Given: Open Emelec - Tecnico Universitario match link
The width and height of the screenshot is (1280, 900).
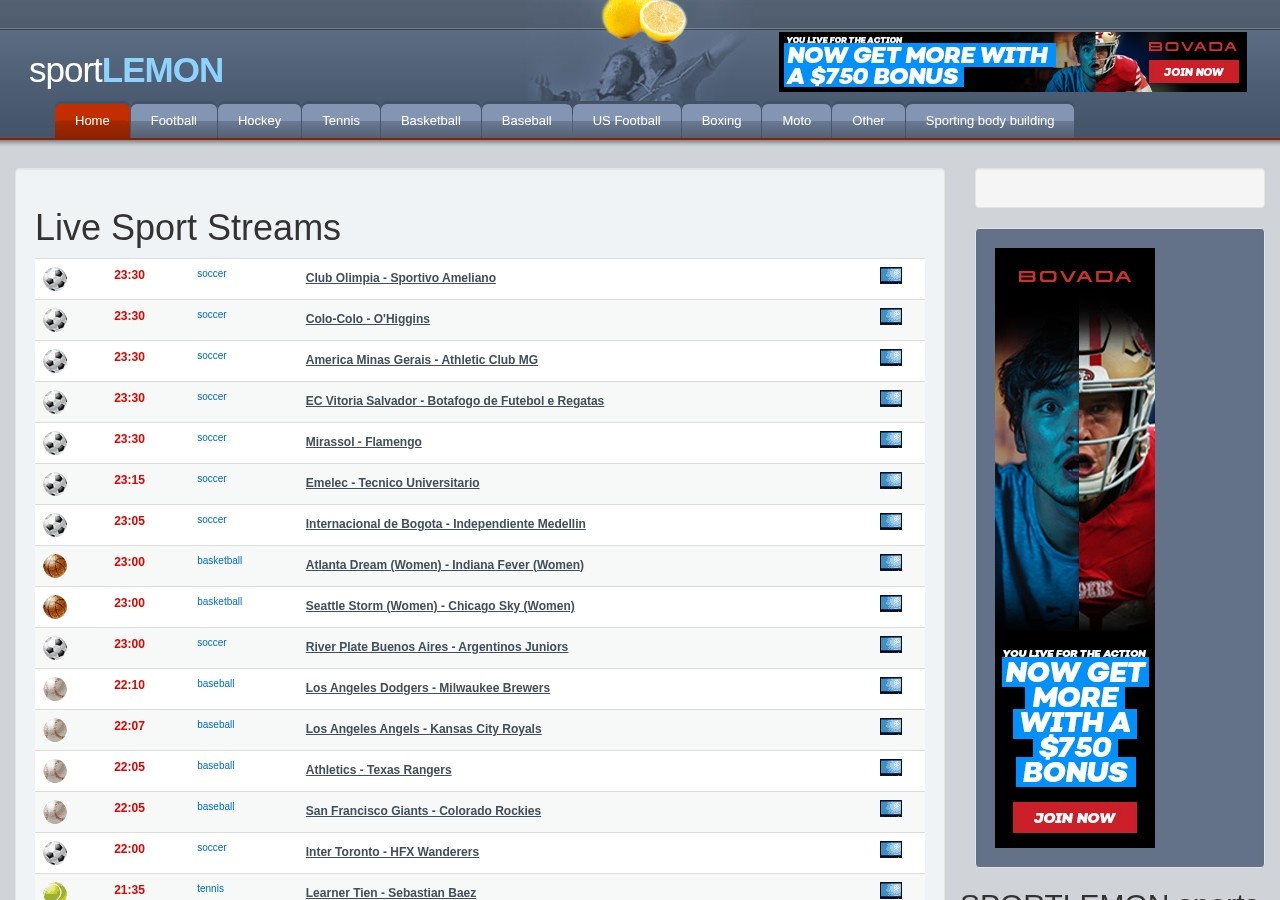Looking at the screenshot, I should [393, 483].
